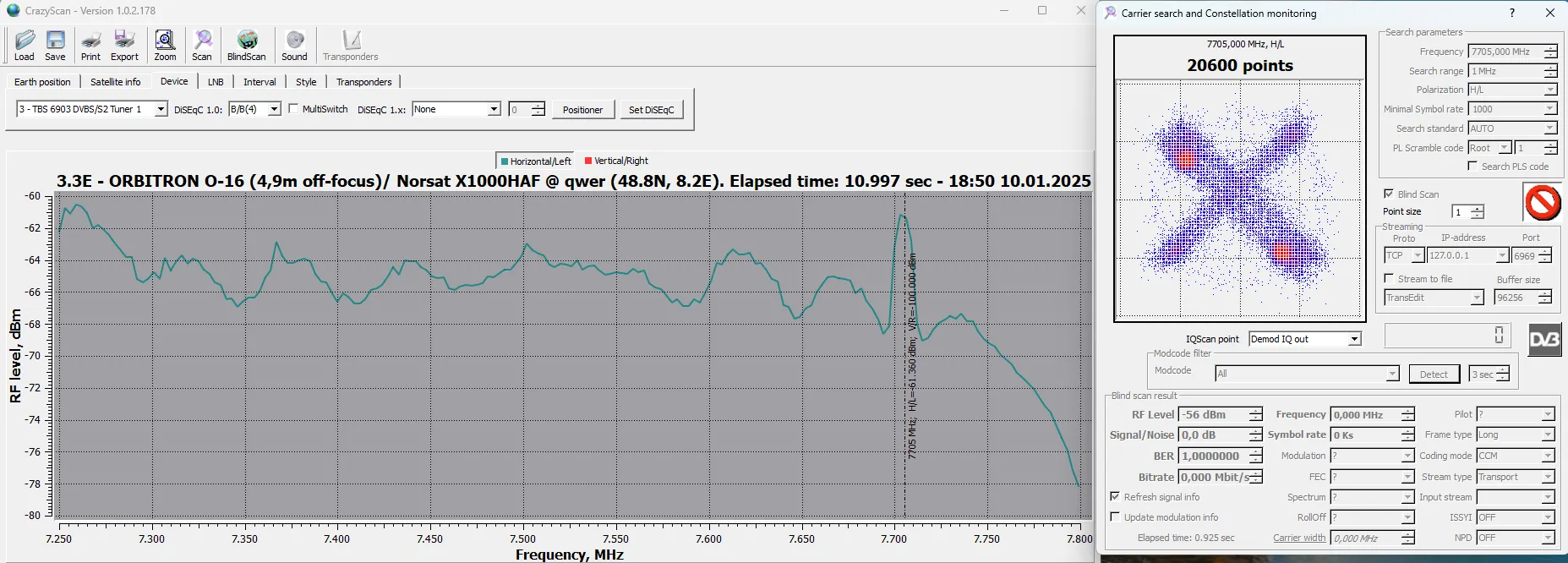Image resolution: width=1568 pixels, height=563 pixels.
Task: Uncheck the Blind Scan option
Action: point(1388,194)
